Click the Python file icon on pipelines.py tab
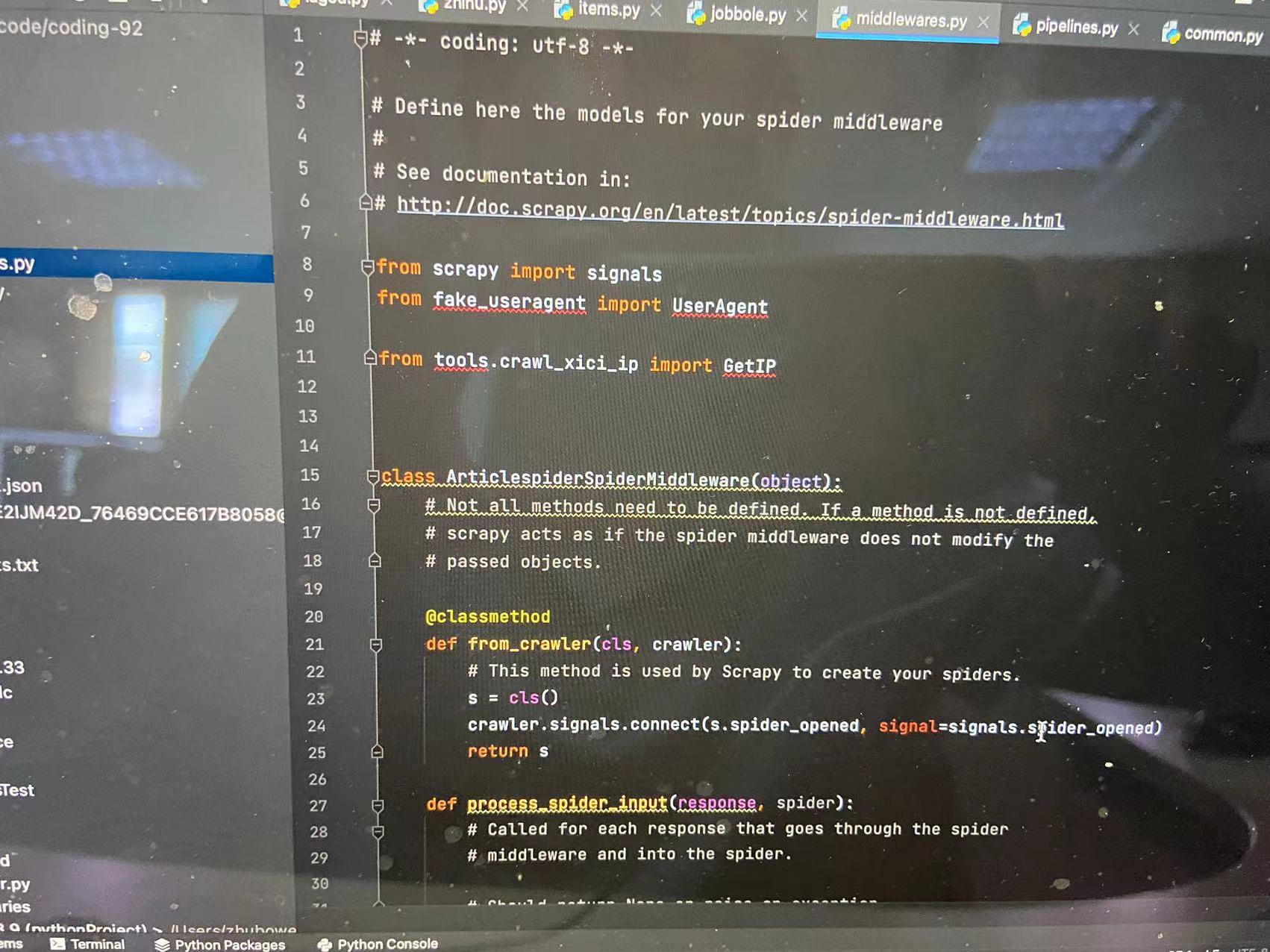1270x952 pixels. (x=1022, y=25)
